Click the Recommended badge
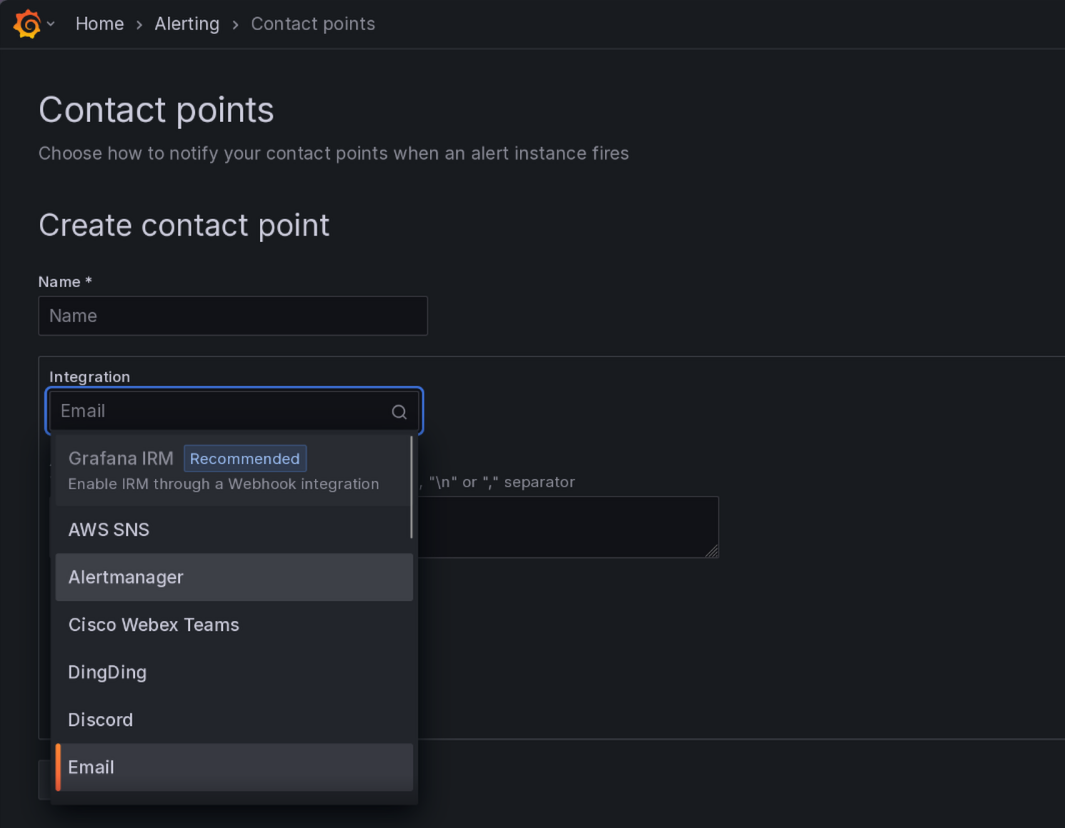This screenshot has height=828, width=1065. (x=245, y=458)
